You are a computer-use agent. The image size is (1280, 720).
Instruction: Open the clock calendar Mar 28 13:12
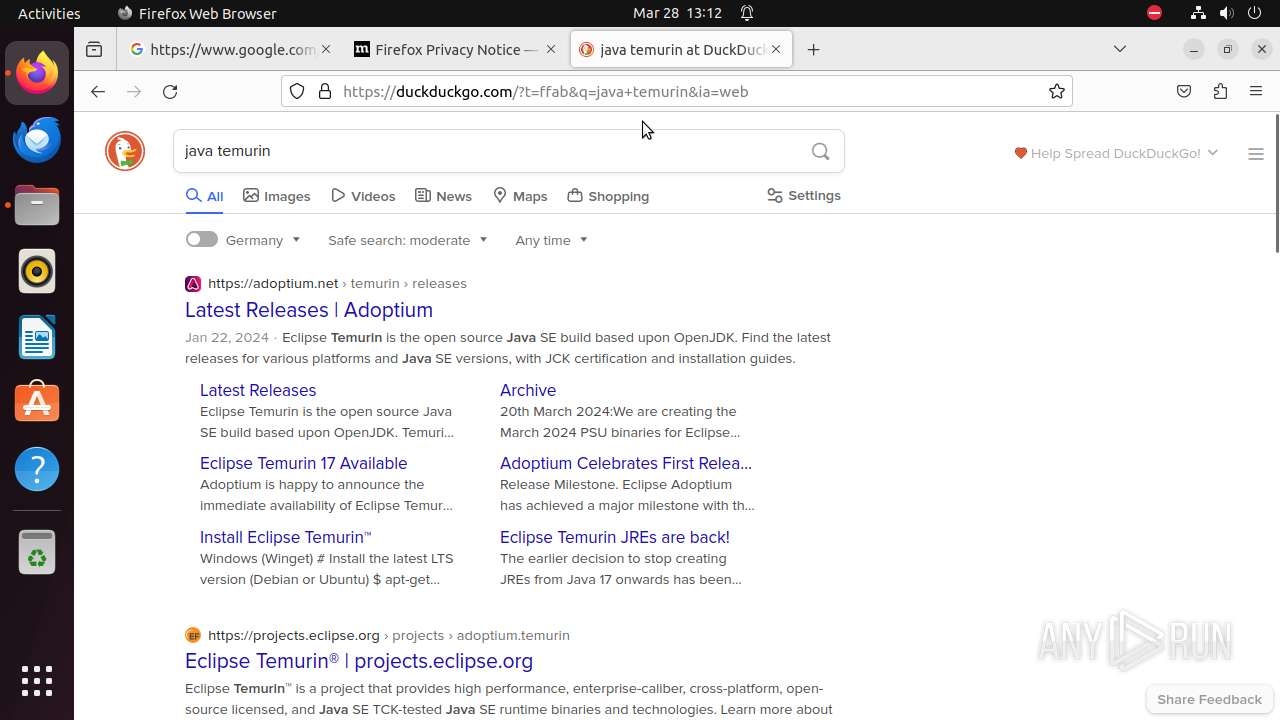(677, 13)
